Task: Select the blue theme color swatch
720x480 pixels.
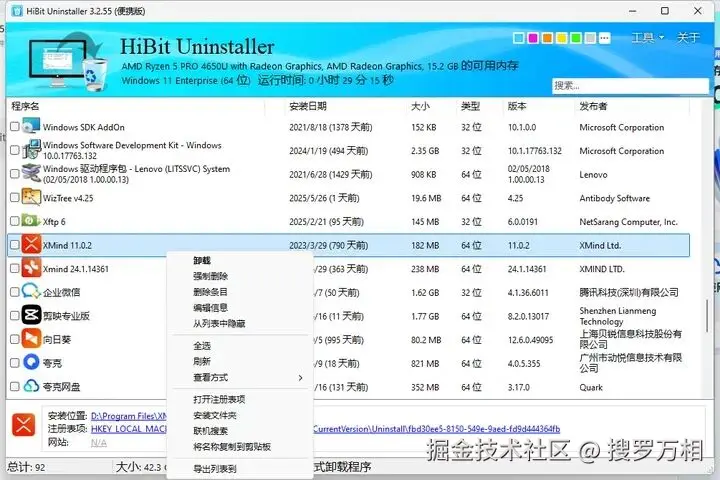Action: pos(519,38)
